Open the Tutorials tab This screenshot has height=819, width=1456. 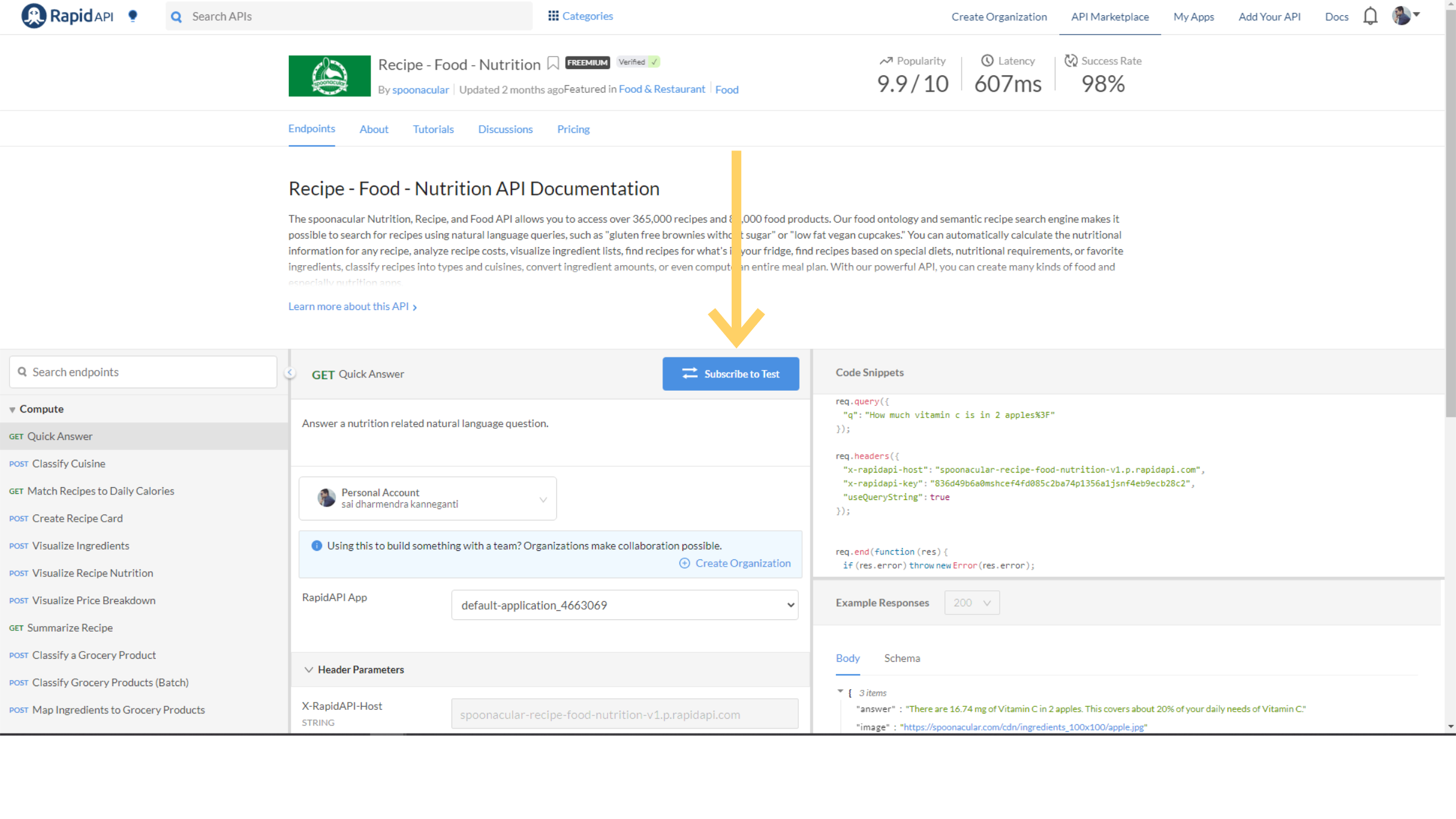coord(433,129)
